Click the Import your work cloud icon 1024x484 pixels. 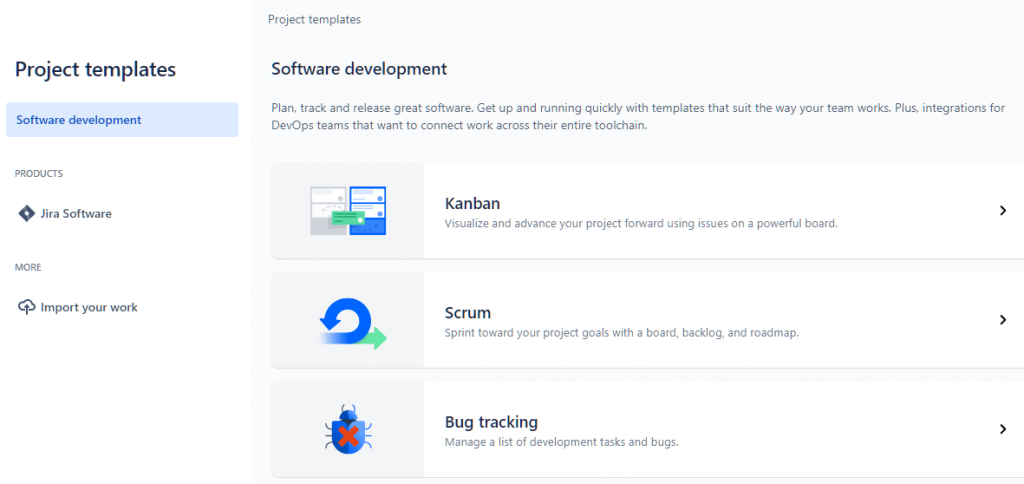(x=26, y=307)
